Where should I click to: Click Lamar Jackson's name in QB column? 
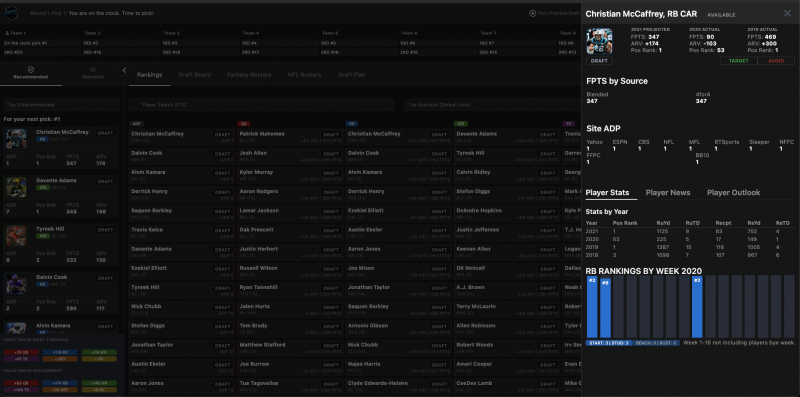click(x=259, y=210)
